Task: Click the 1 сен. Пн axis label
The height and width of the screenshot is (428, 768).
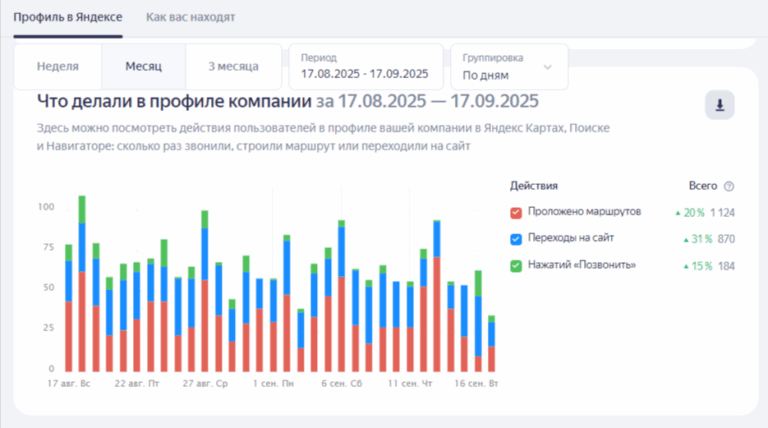Action: pos(273,383)
